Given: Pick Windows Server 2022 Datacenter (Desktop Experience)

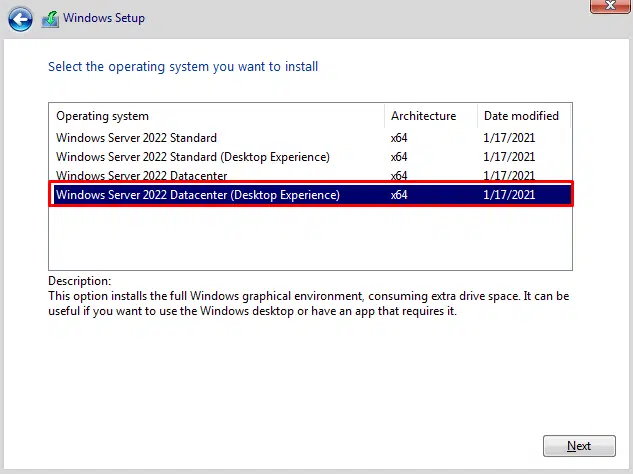Looking at the screenshot, I should [x=198, y=195].
